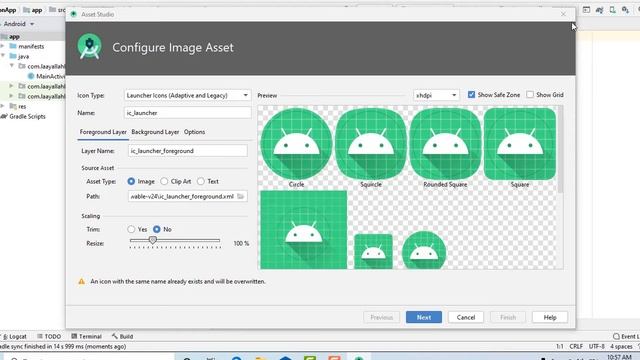The height and width of the screenshot is (360, 640).
Task: Click Asset Studio title bar icon
Action: coord(74,14)
